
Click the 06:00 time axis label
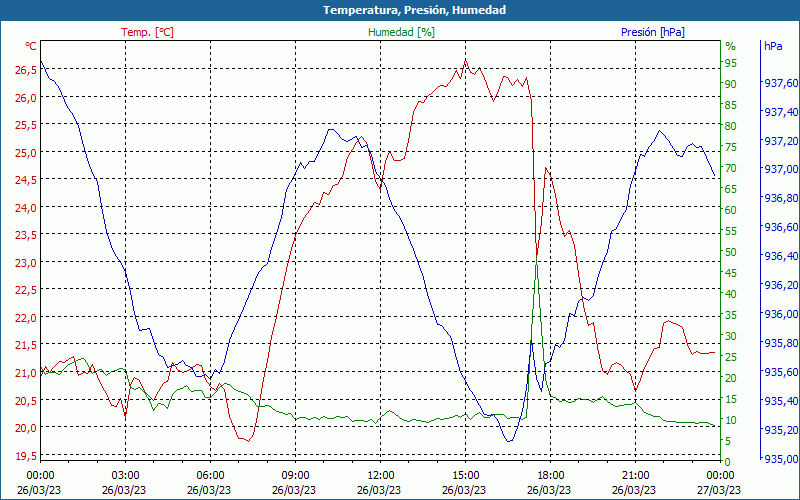coord(209,476)
